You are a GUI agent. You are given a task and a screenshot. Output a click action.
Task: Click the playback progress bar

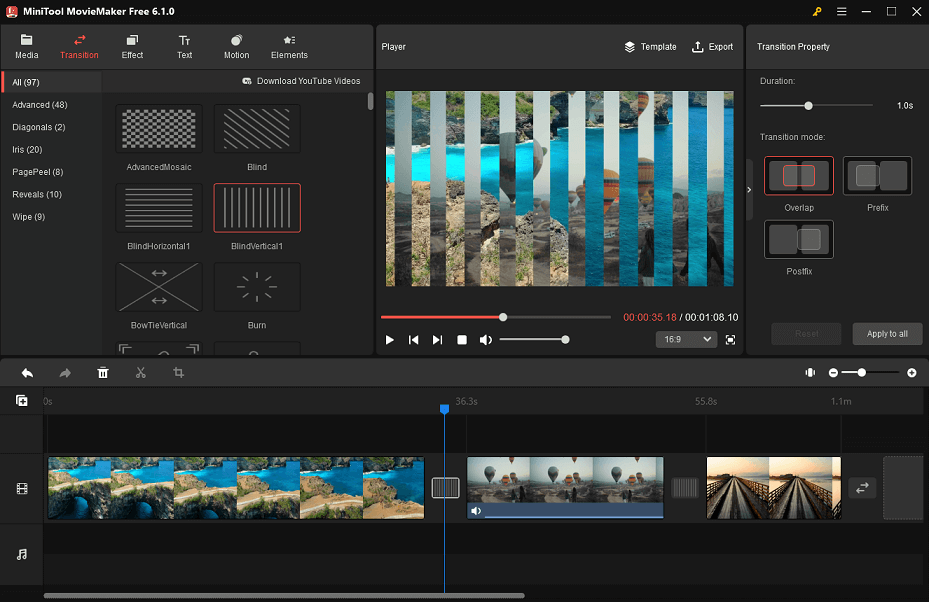[x=496, y=318]
